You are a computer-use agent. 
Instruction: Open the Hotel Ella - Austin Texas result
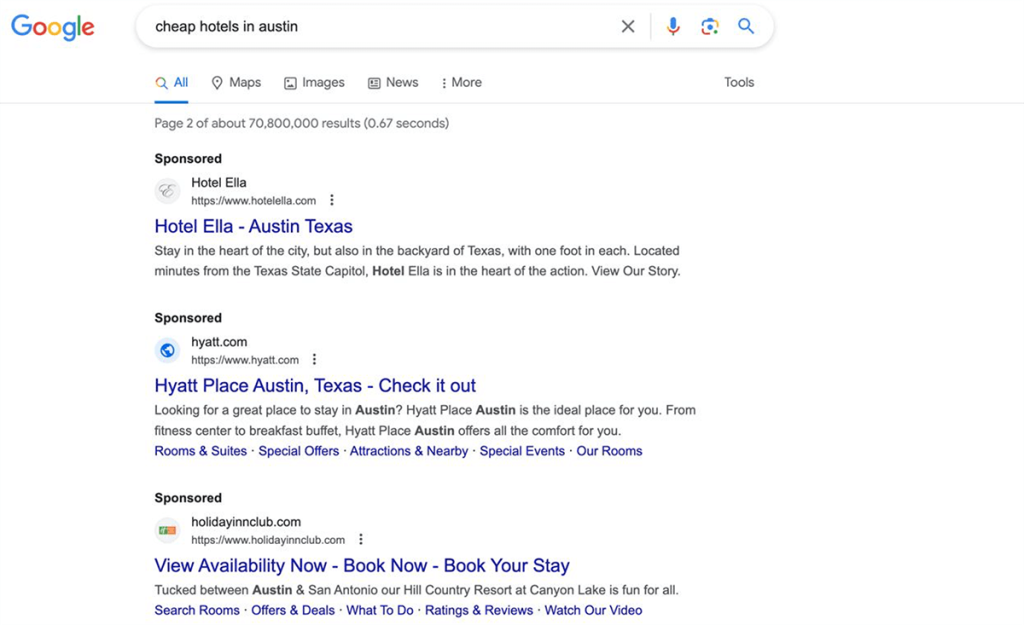(x=253, y=226)
